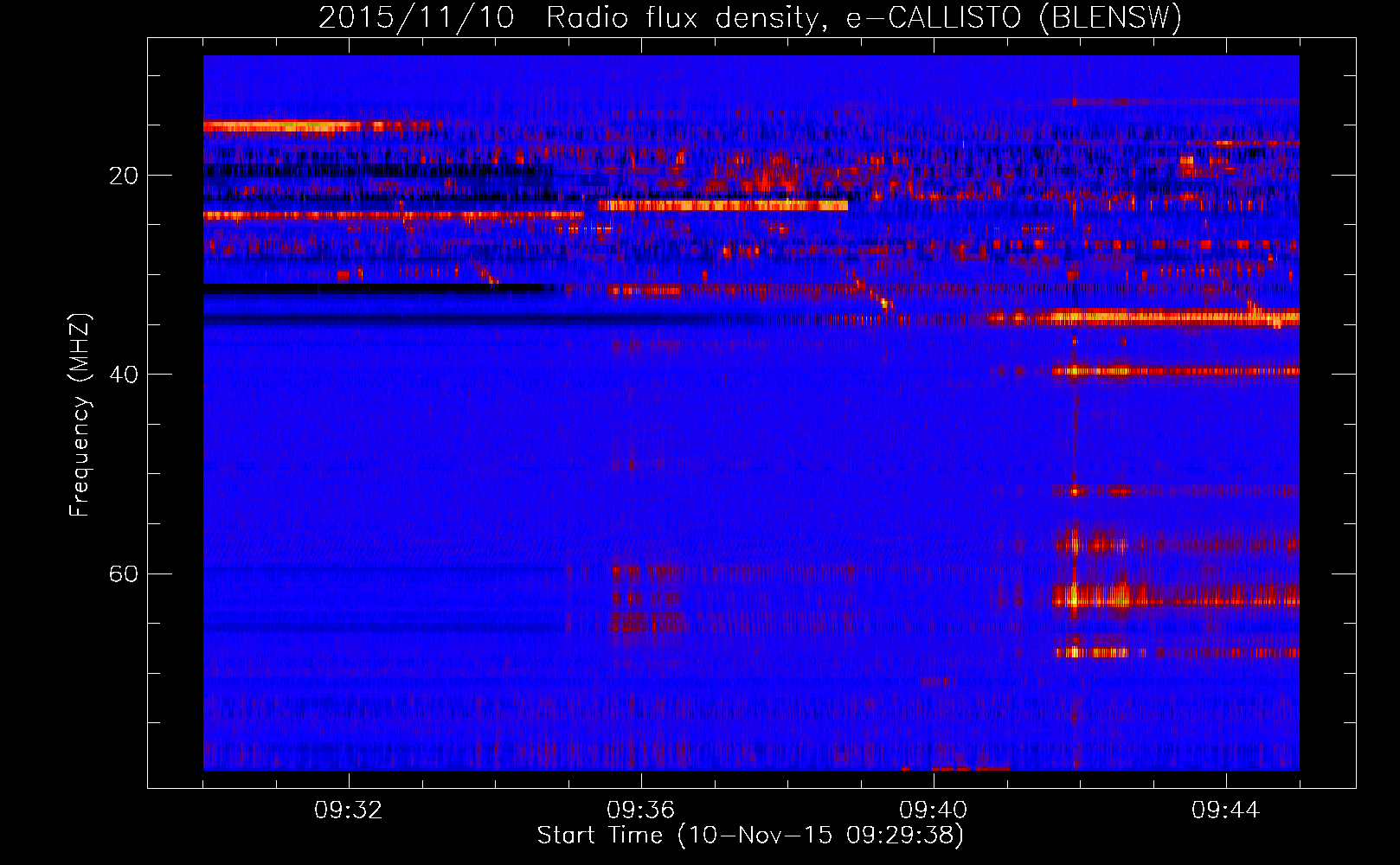
Task: Click the x-axis time label '09:36'
Action: click(641, 811)
